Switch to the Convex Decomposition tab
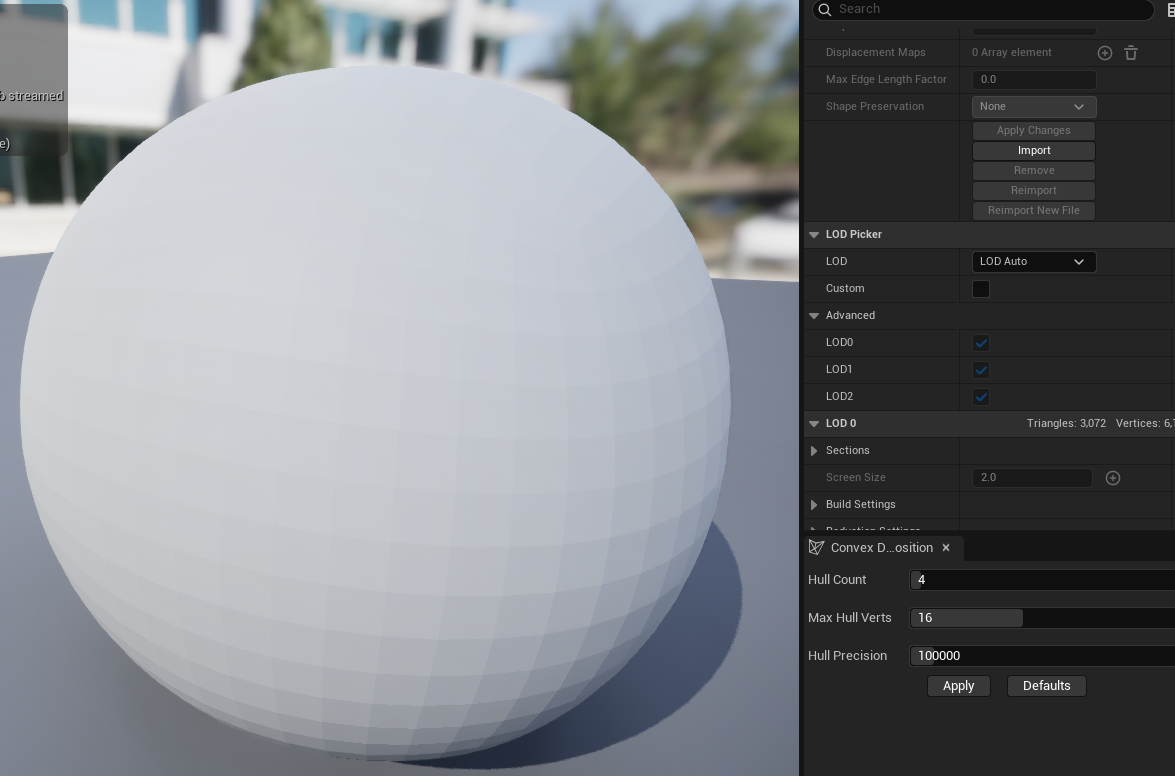The width and height of the screenshot is (1175, 776). [x=881, y=548]
